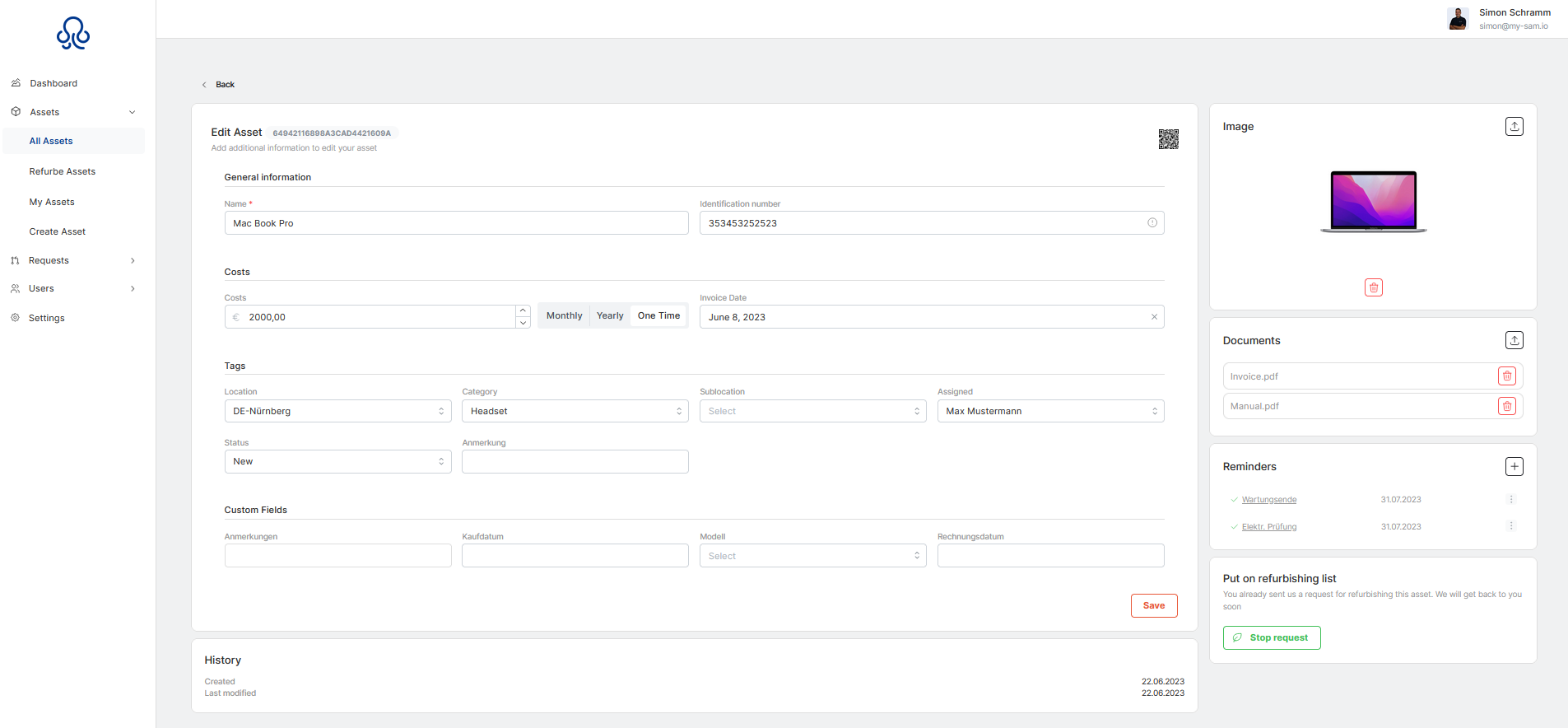This screenshot has width=1568, height=728.
Task: Open the Assigned dropdown Max Mustermann
Action: 1049,411
